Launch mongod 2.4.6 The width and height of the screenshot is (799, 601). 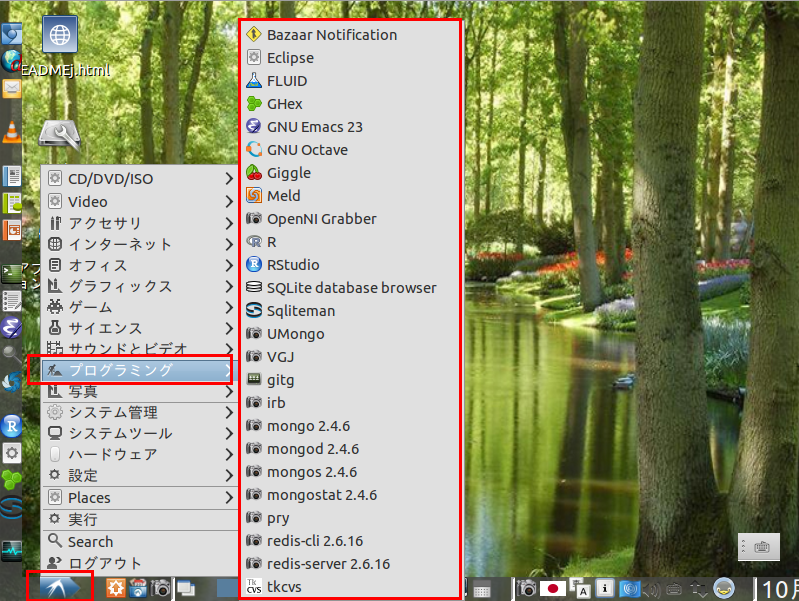[350, 449]
